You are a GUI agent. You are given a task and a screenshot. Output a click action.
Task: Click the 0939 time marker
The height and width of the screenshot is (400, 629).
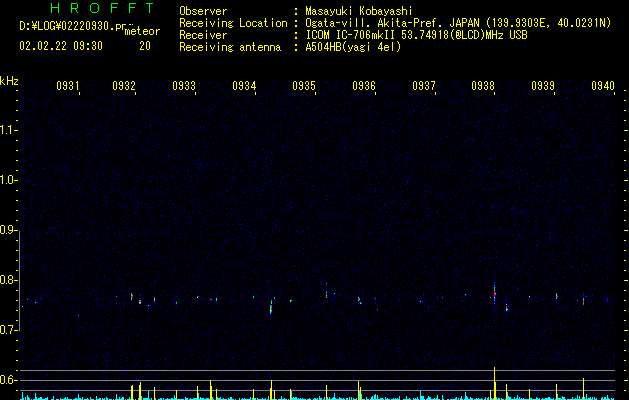(543, 86)
